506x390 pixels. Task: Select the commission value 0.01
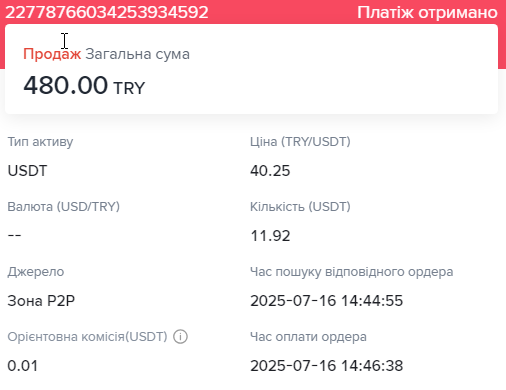click(x=23, y=366)
